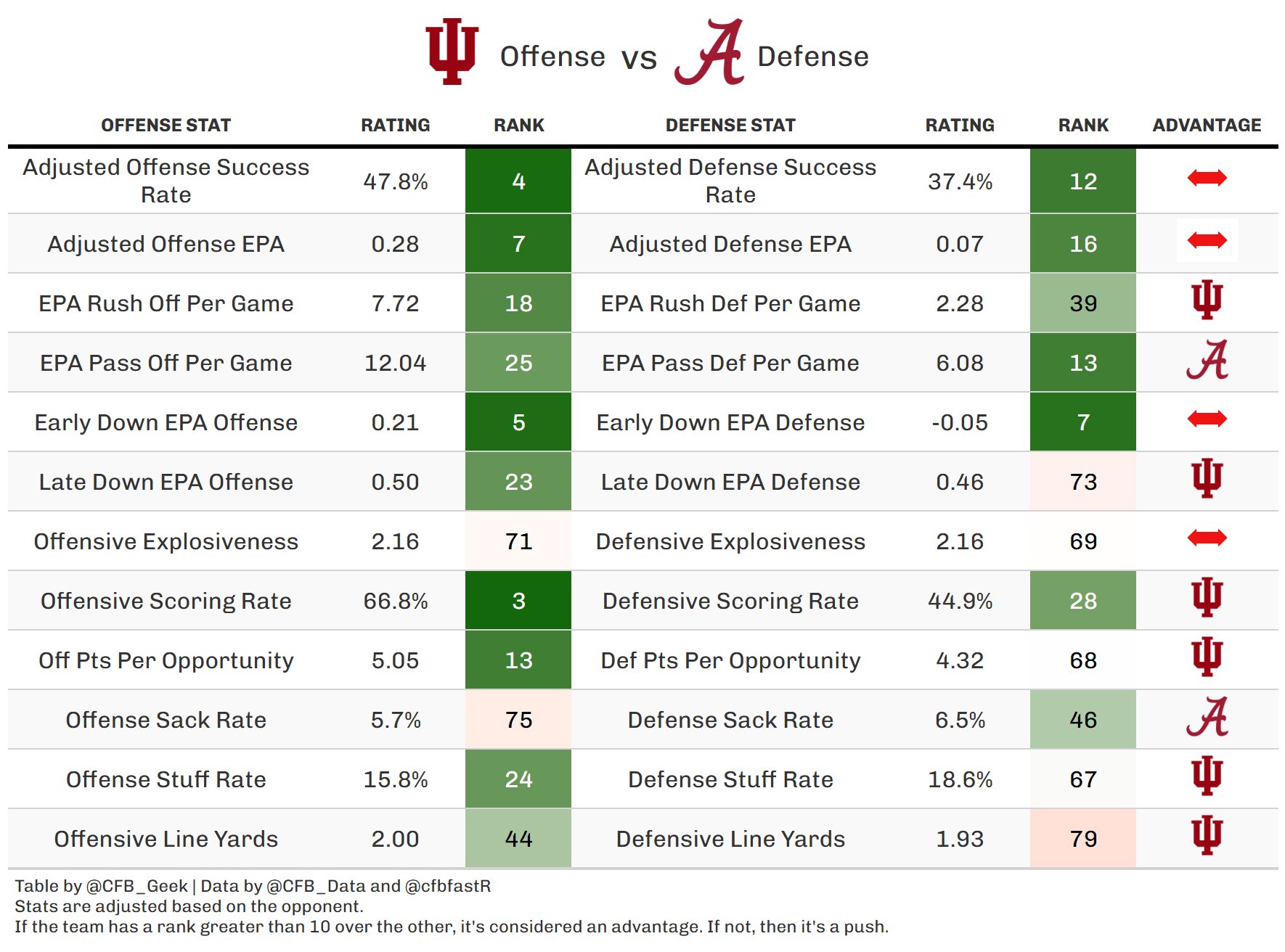
Task: Click the Offensive Scoring Rate label
Action: [166, 601]
